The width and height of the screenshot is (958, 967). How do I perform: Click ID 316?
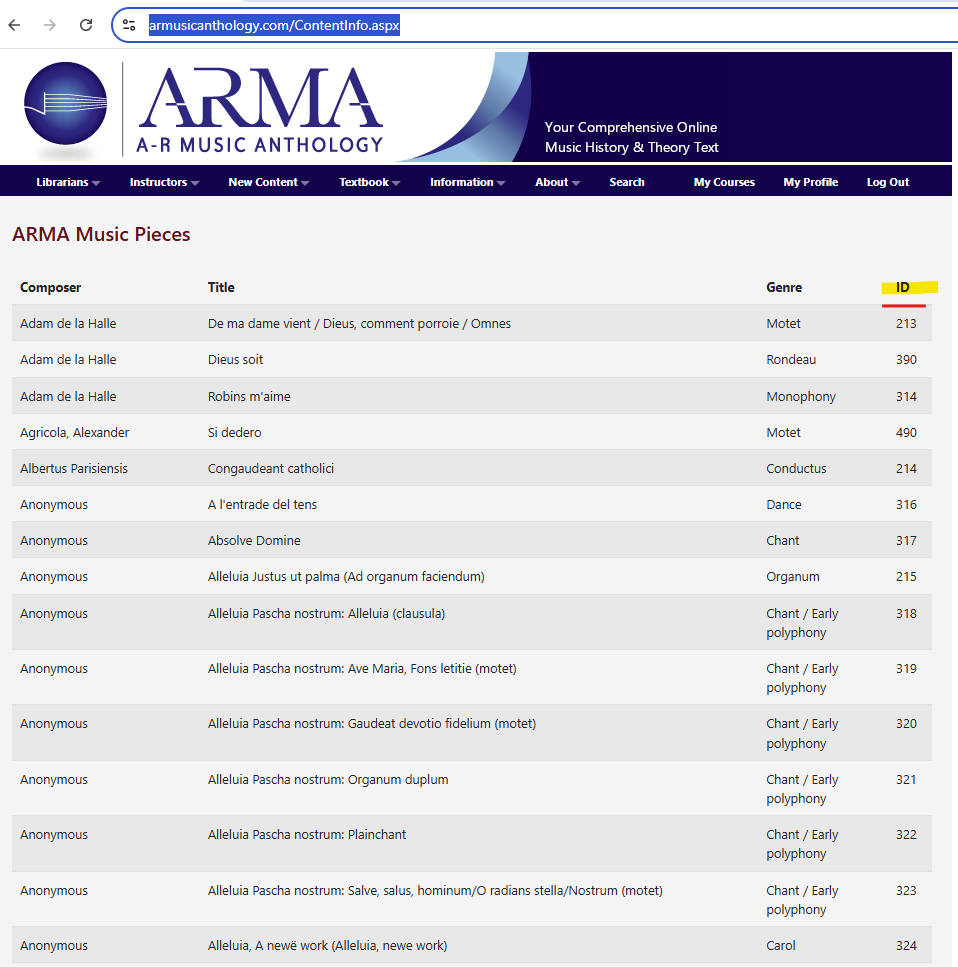pyautogui.click(x=906, y=504)
